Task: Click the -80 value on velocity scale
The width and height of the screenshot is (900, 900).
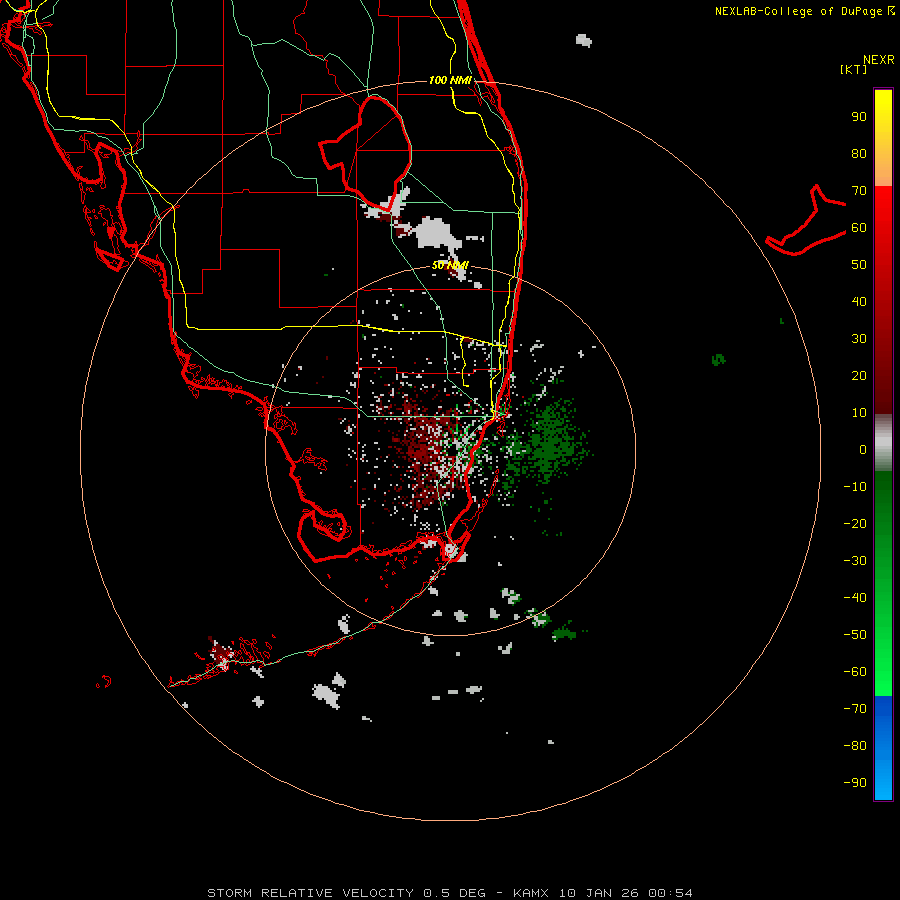Action: tap(855, 746)
